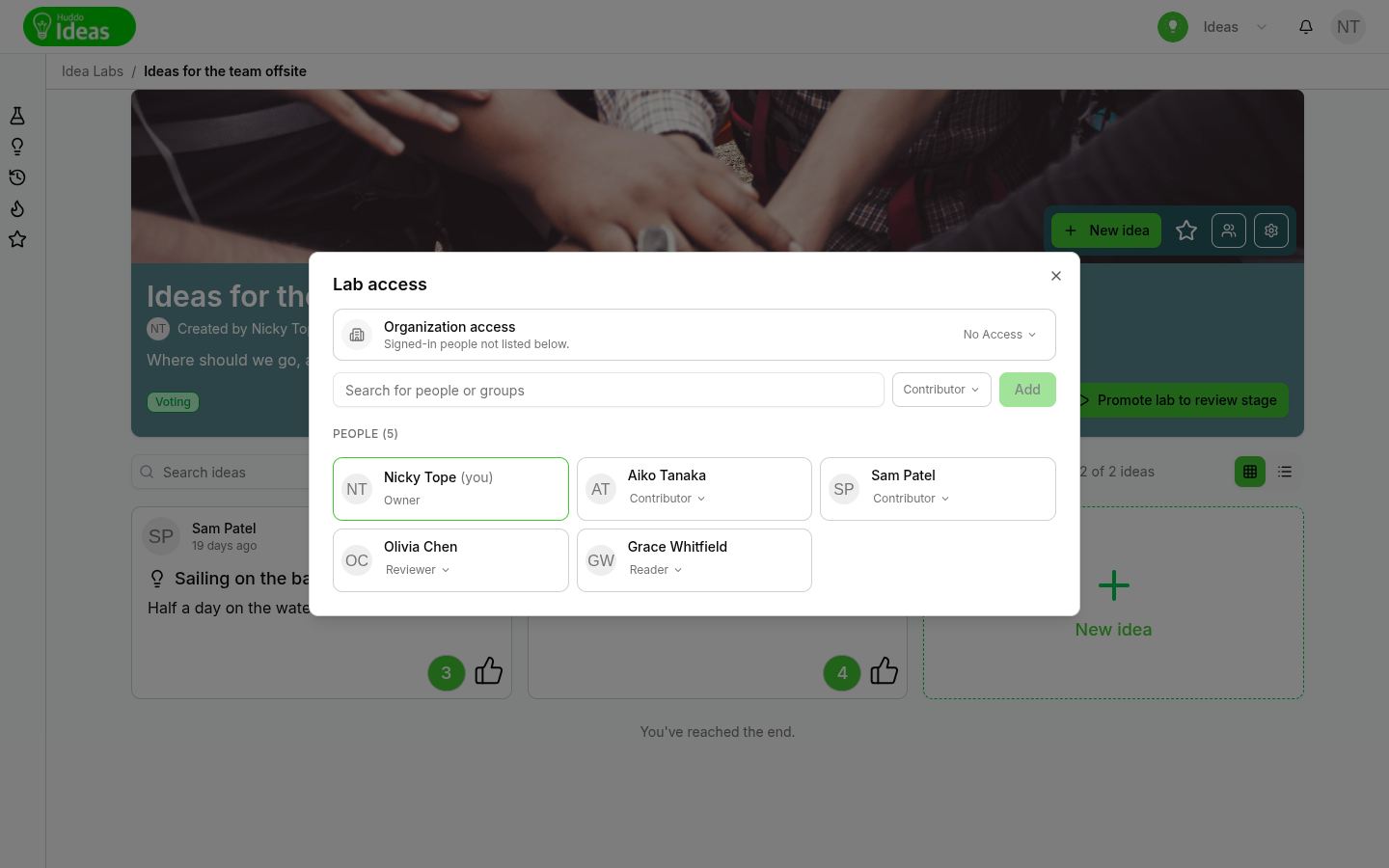Select the Nicky Tope owner card
Viewport: 1389px width, 868px height.
click(x=450, y=489)
